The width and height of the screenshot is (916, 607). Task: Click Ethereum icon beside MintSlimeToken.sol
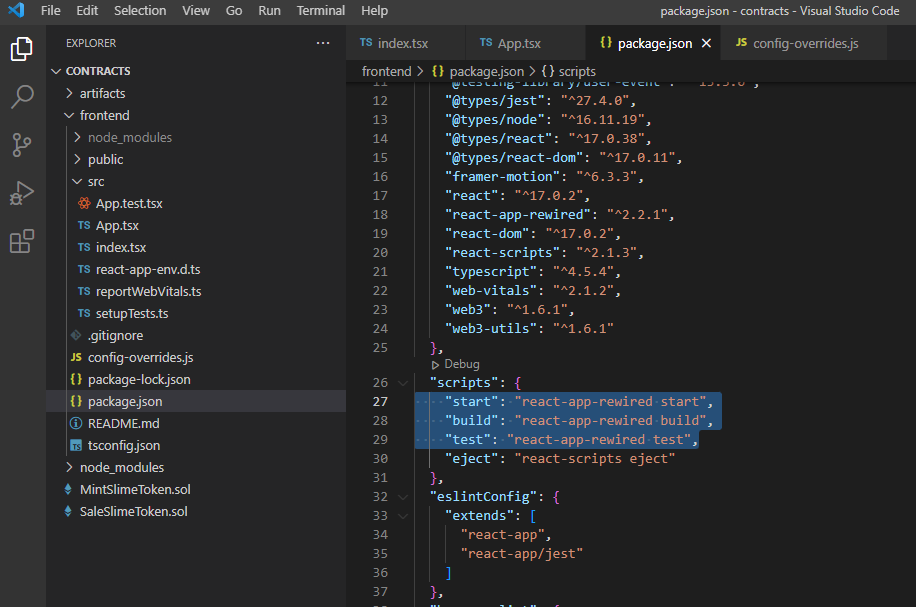click(x=68, y=489)
